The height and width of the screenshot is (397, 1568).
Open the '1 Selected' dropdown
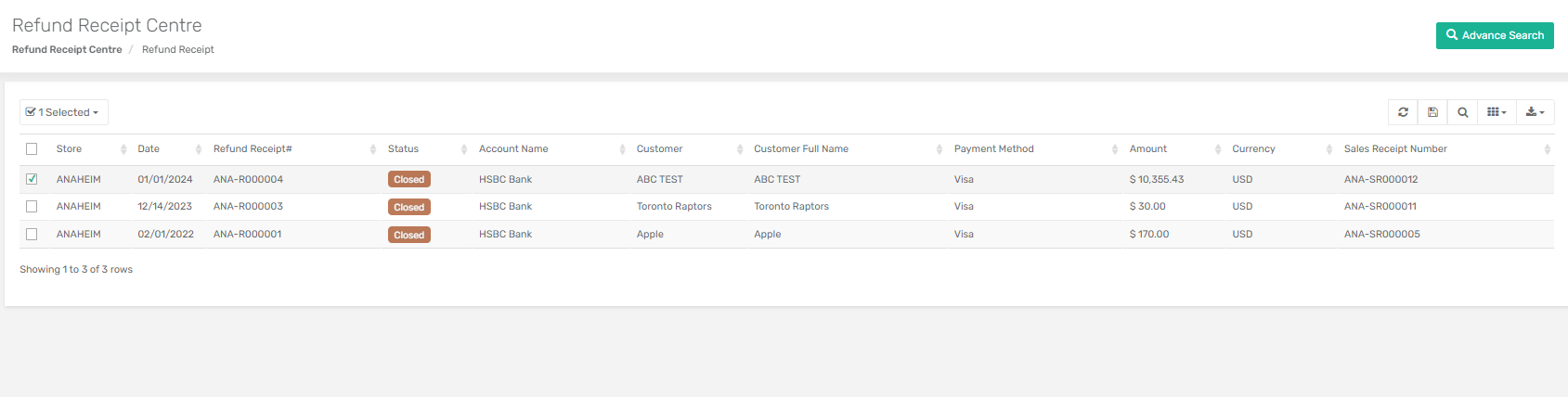(63, 112)
